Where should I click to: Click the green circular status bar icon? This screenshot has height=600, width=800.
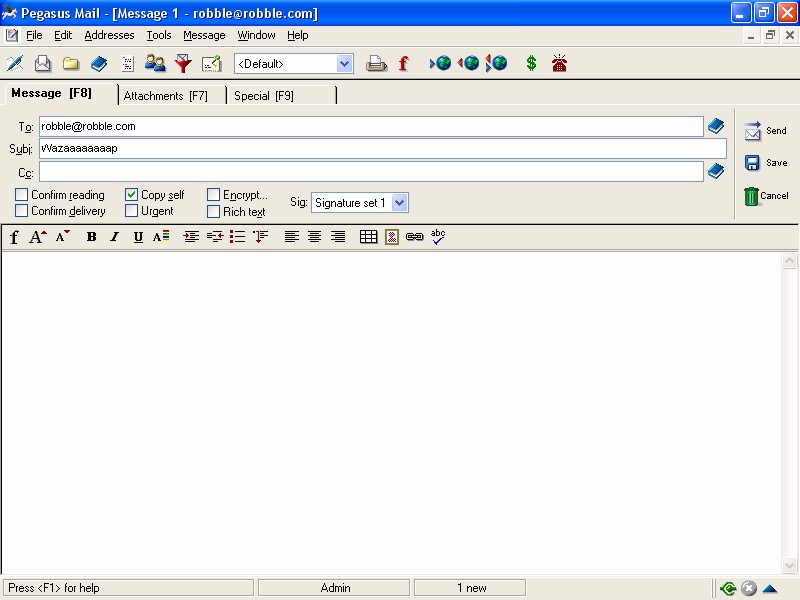[x=728, y=588]
